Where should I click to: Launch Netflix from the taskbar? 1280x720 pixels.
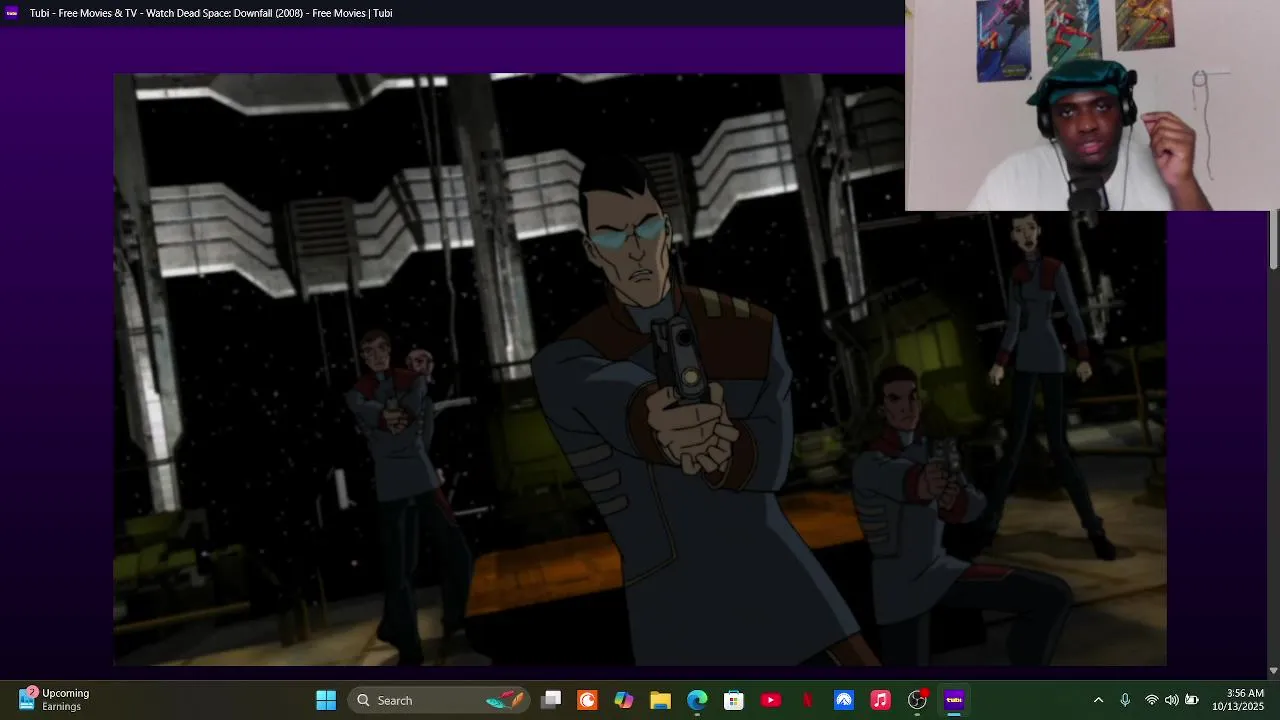click(807, 700)
